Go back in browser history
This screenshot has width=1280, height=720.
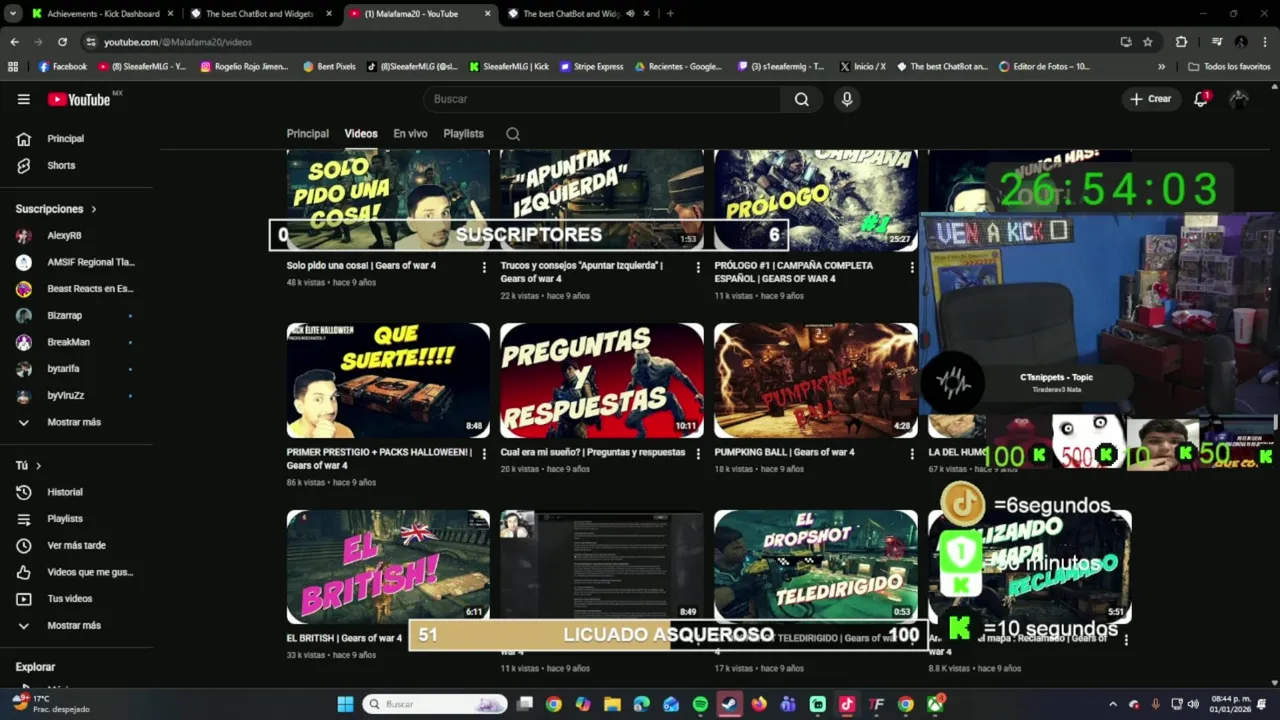[x=14, y=42]
